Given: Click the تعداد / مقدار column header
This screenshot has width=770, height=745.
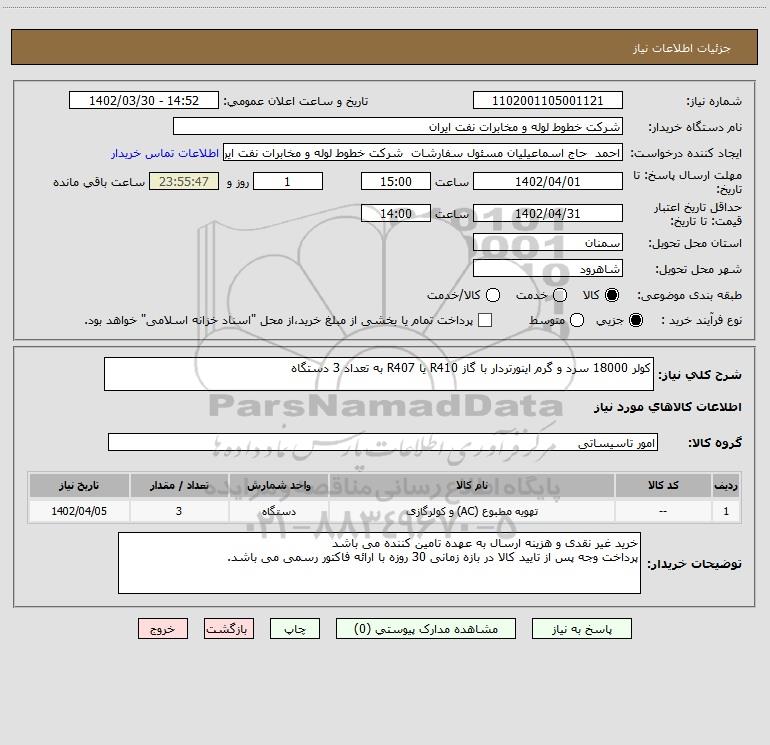Looking at the screenshot, I should coord(179,485).
